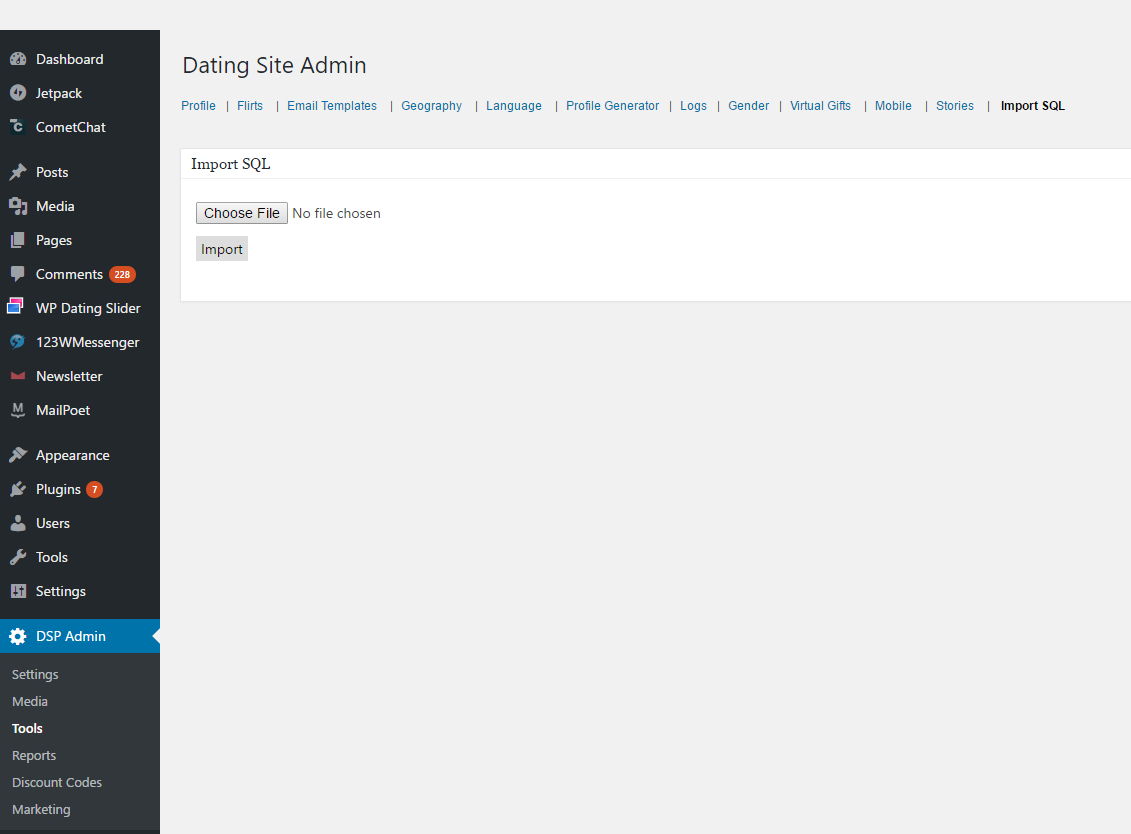Click the No file chosen text
Image resolution: width=1131 pixels, height=834 pixels.
336,214
